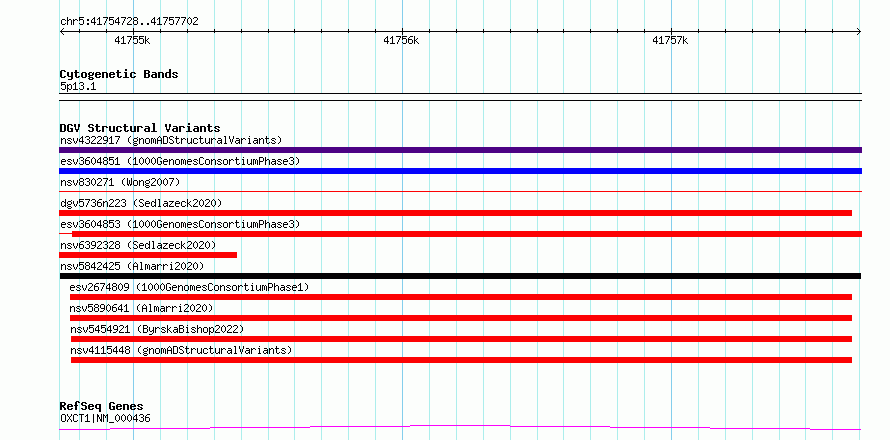Click the chr5:41754728..41757702 coordinates text

[129, 22]
